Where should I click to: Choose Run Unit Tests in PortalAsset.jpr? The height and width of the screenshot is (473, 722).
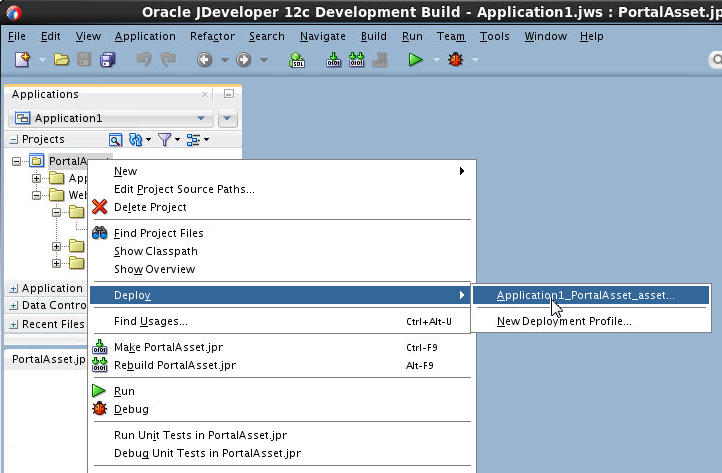coord(283,435)
